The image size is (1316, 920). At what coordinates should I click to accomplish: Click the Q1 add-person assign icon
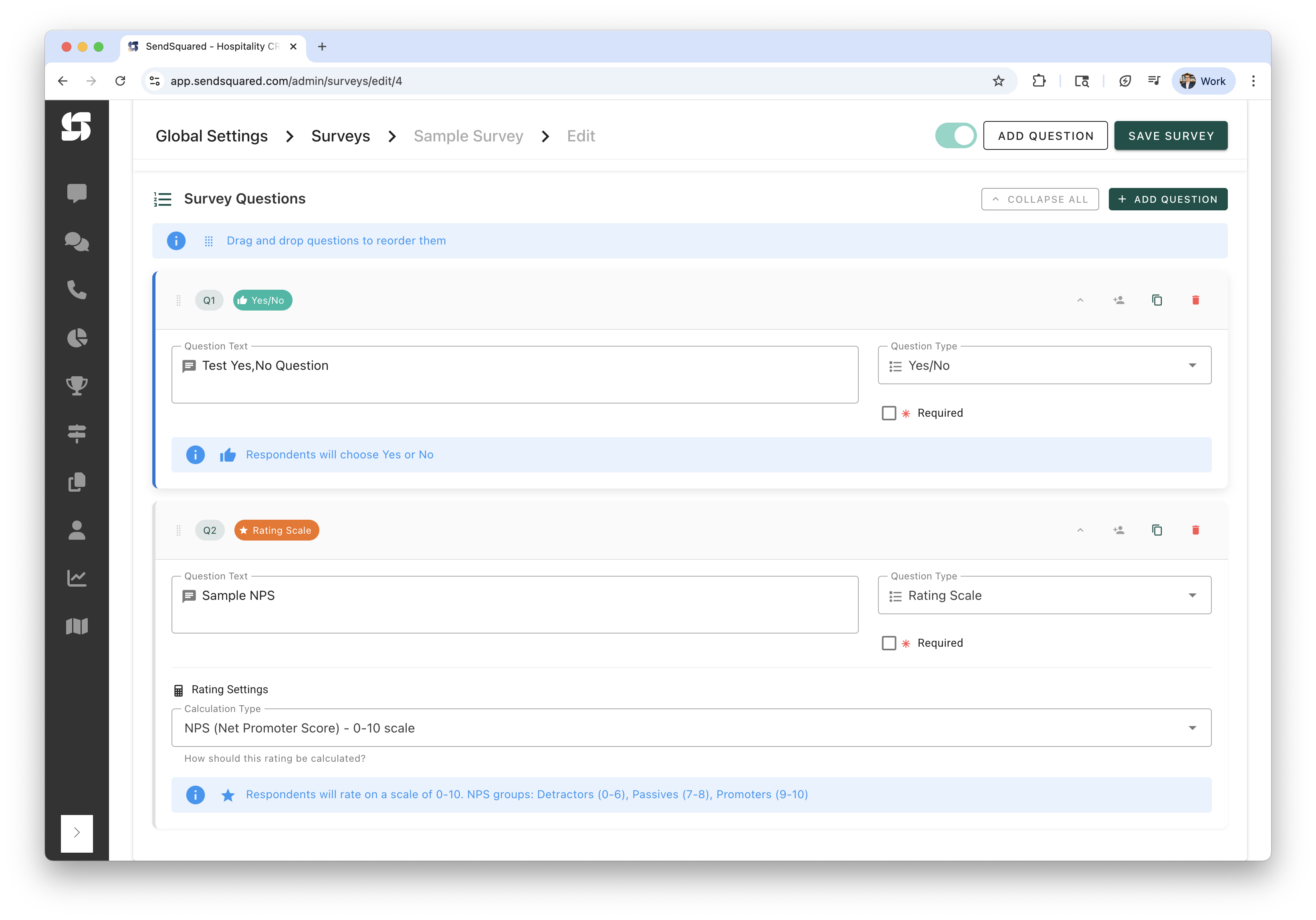[1118, 301]
